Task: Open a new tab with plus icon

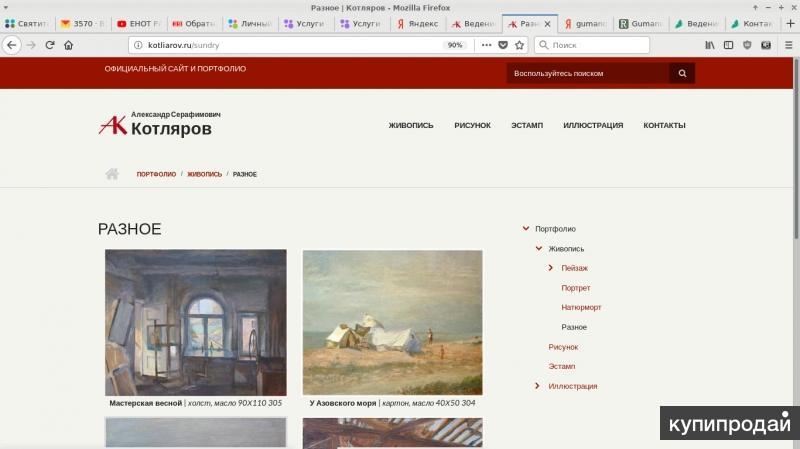Action: coord(790,23)
